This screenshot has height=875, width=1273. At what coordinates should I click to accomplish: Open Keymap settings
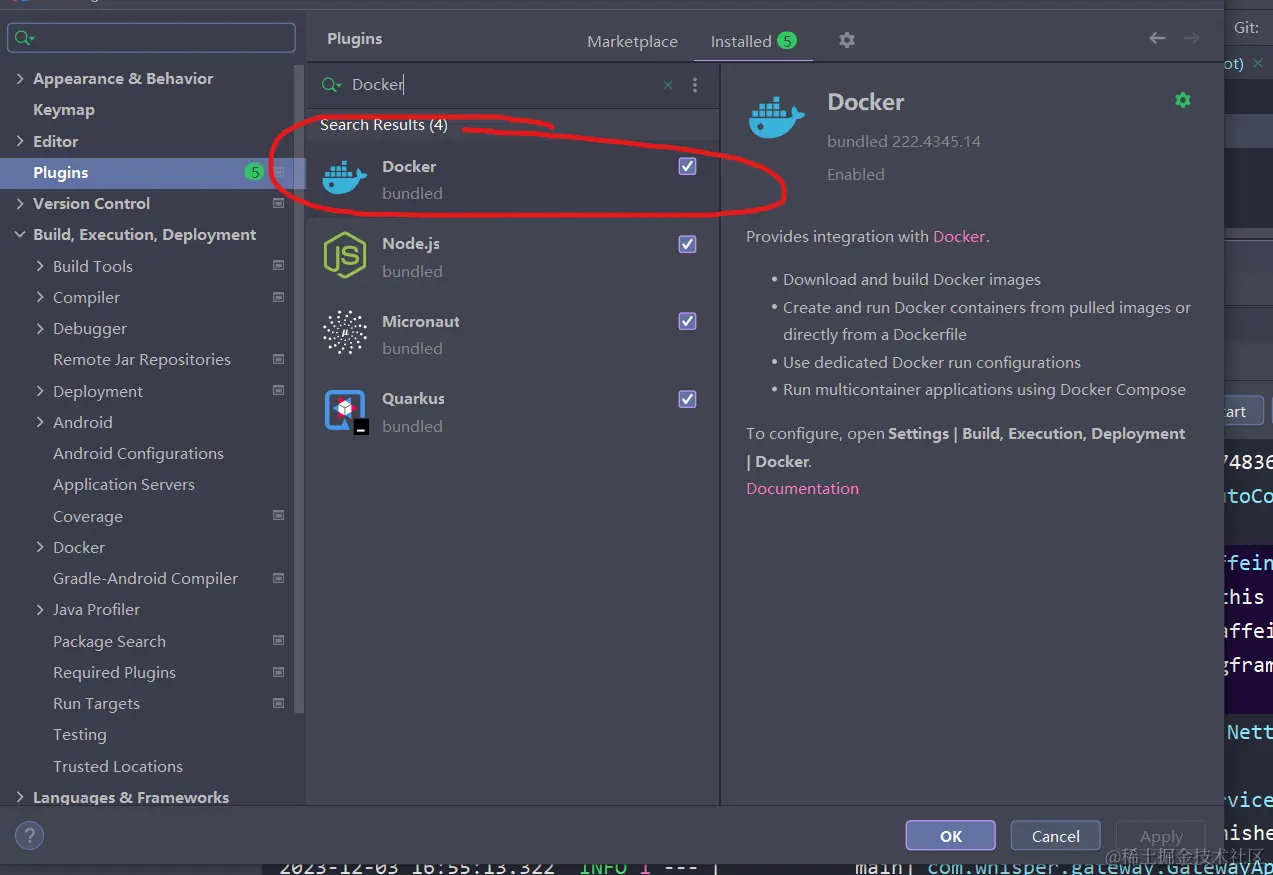coord(64,110)
